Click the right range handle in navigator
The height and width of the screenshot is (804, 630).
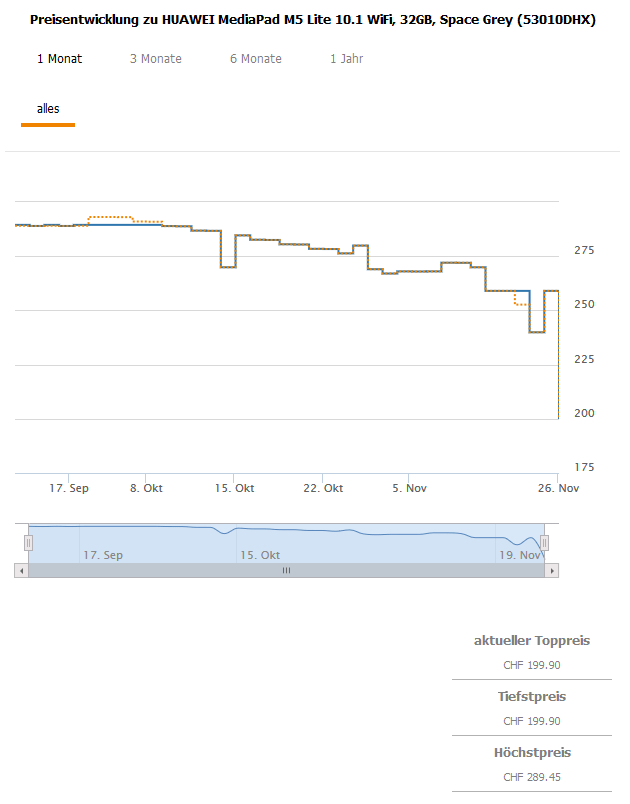(x=544, y=543)
